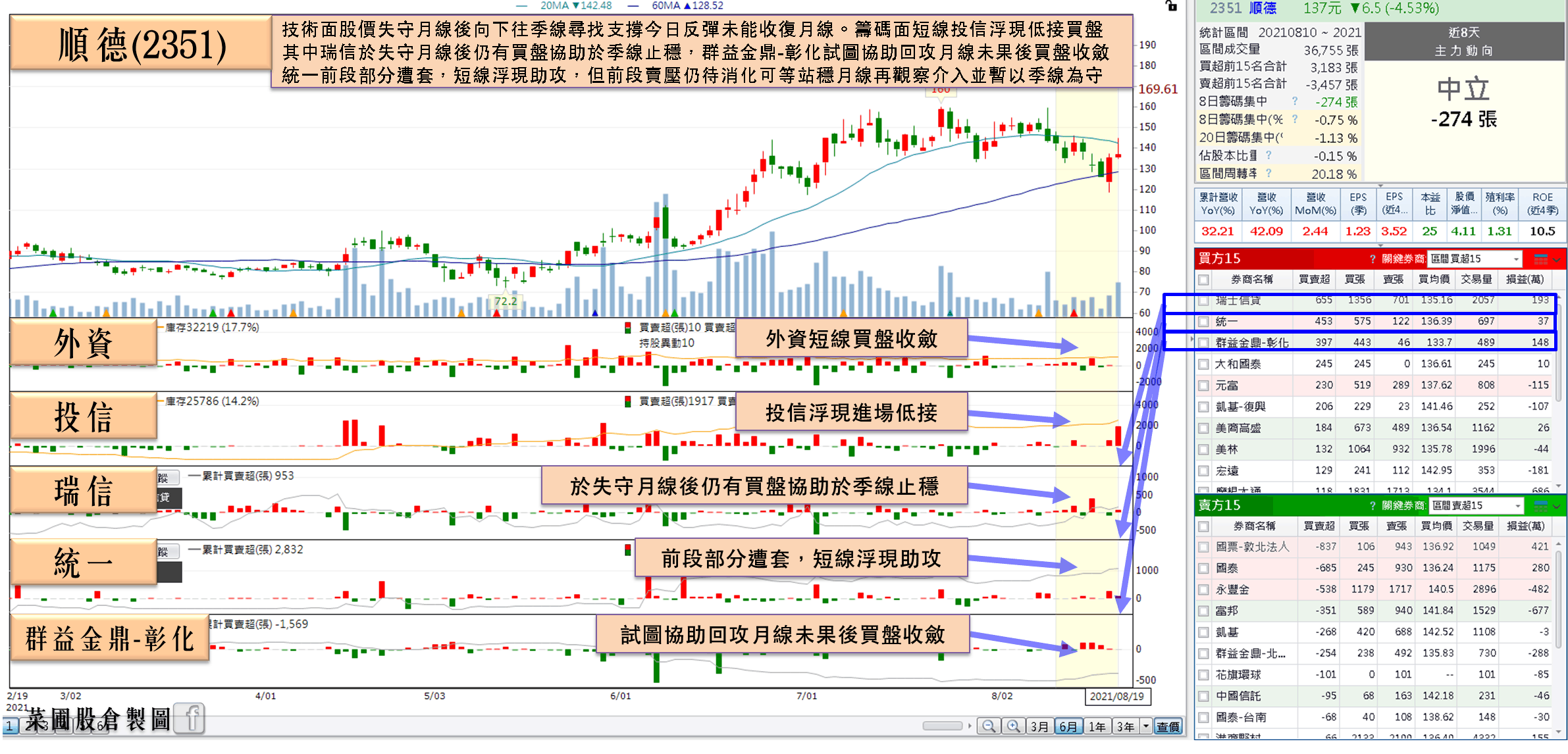Image resolution: width=1568 pixels, height=754 pixels.
Task: Sort buyers by 買賣超 column header
Action: (1314, 280)
